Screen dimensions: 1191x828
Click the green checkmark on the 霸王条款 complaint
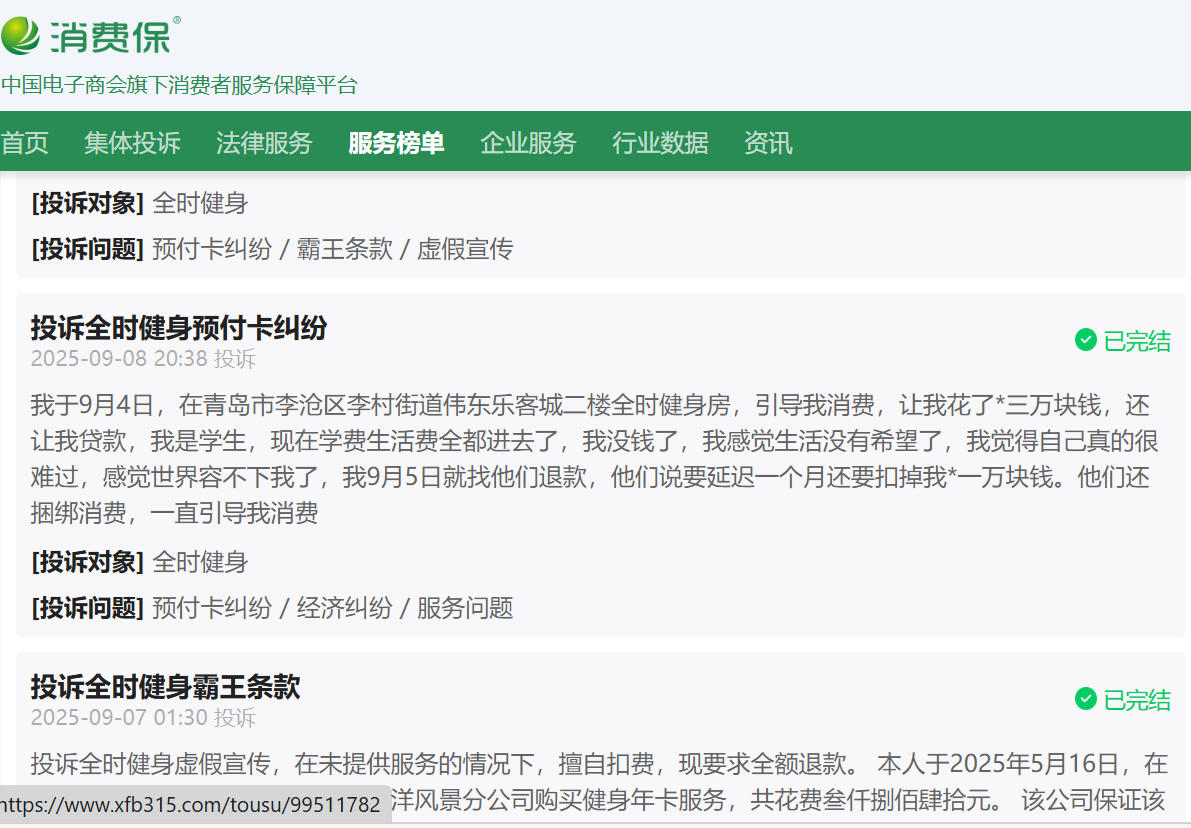click(x=1085, y=699)
